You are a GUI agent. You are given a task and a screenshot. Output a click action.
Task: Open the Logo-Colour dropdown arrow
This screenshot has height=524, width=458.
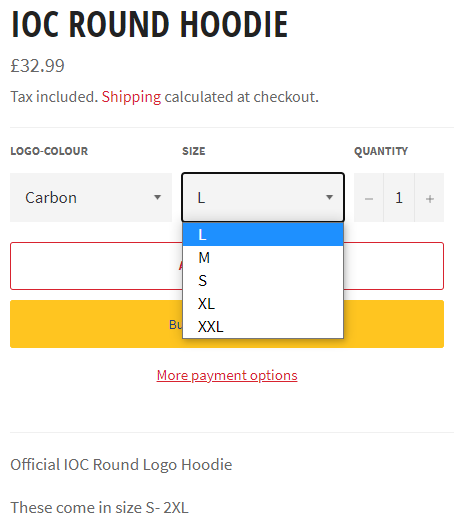(x=157, y=197)
